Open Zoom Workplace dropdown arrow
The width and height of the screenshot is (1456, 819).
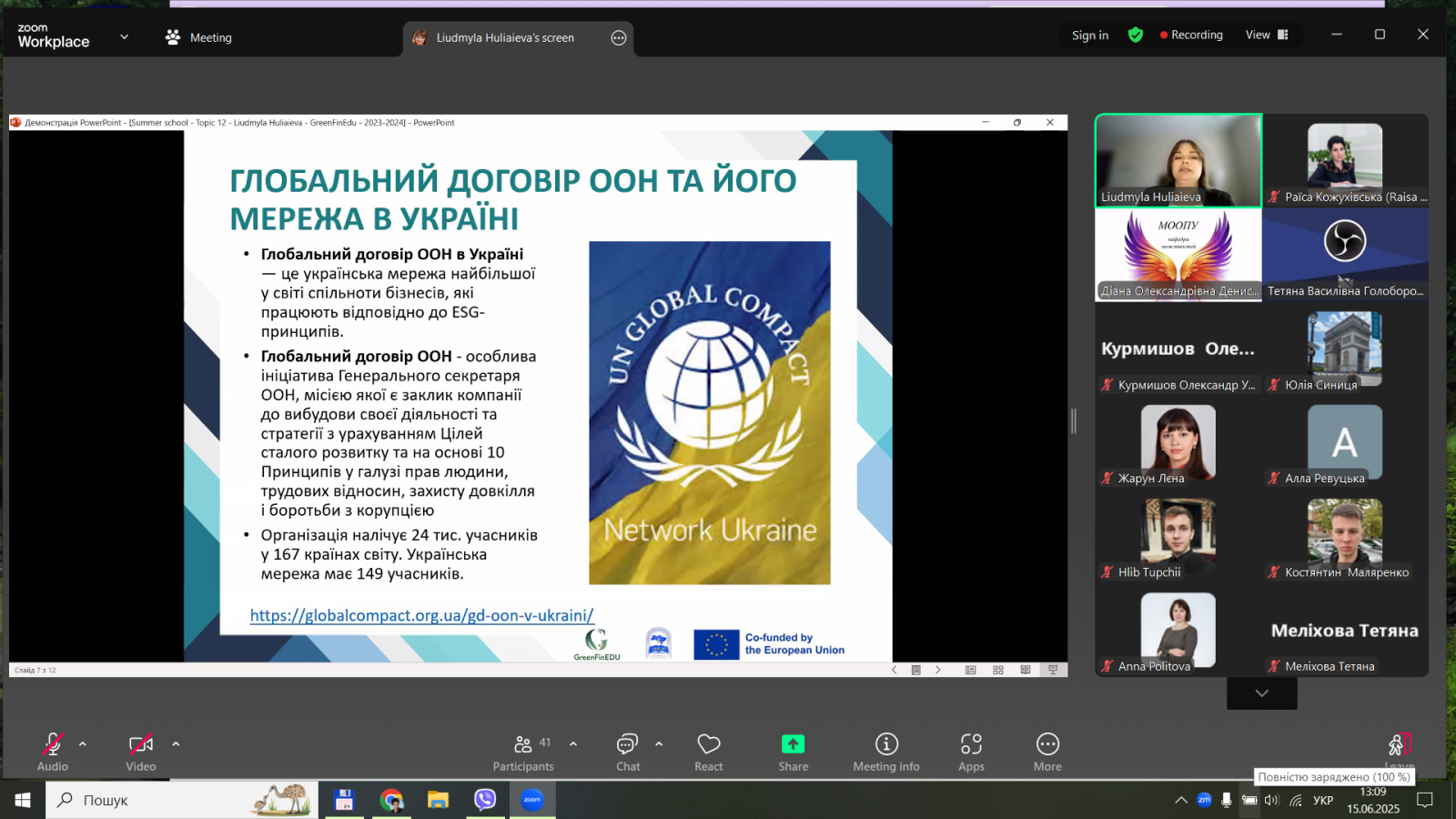[x=125, y=37]
